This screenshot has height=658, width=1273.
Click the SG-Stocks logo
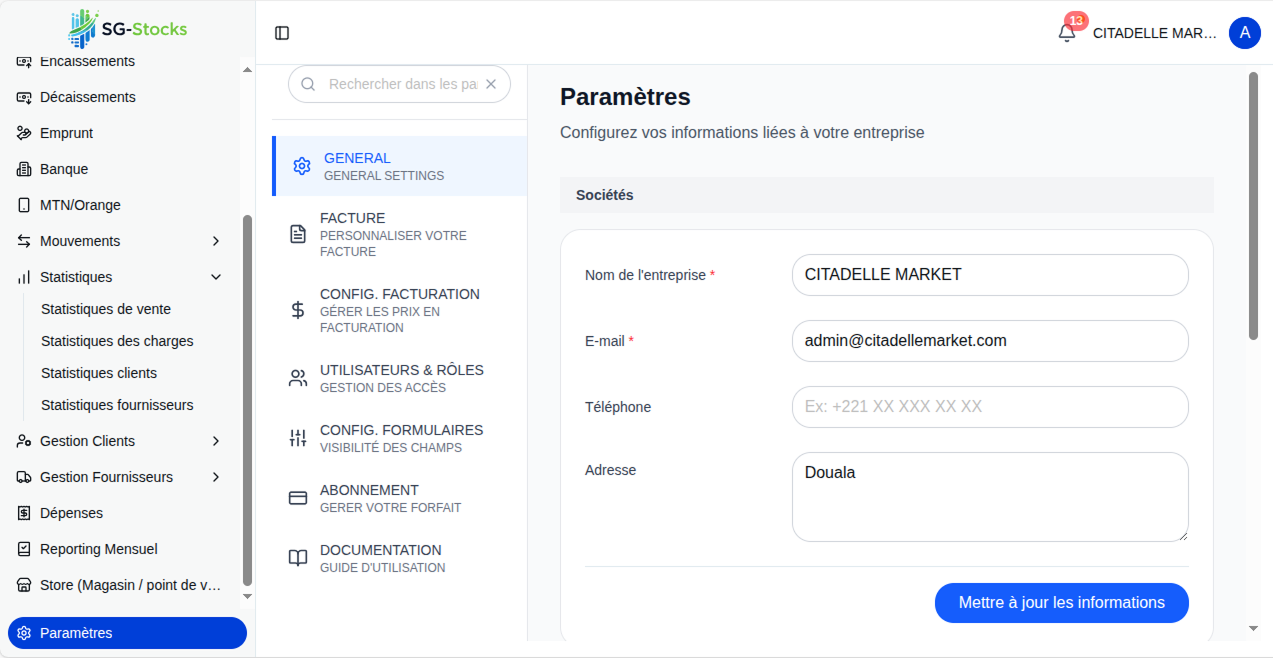[x=127, y=29]
